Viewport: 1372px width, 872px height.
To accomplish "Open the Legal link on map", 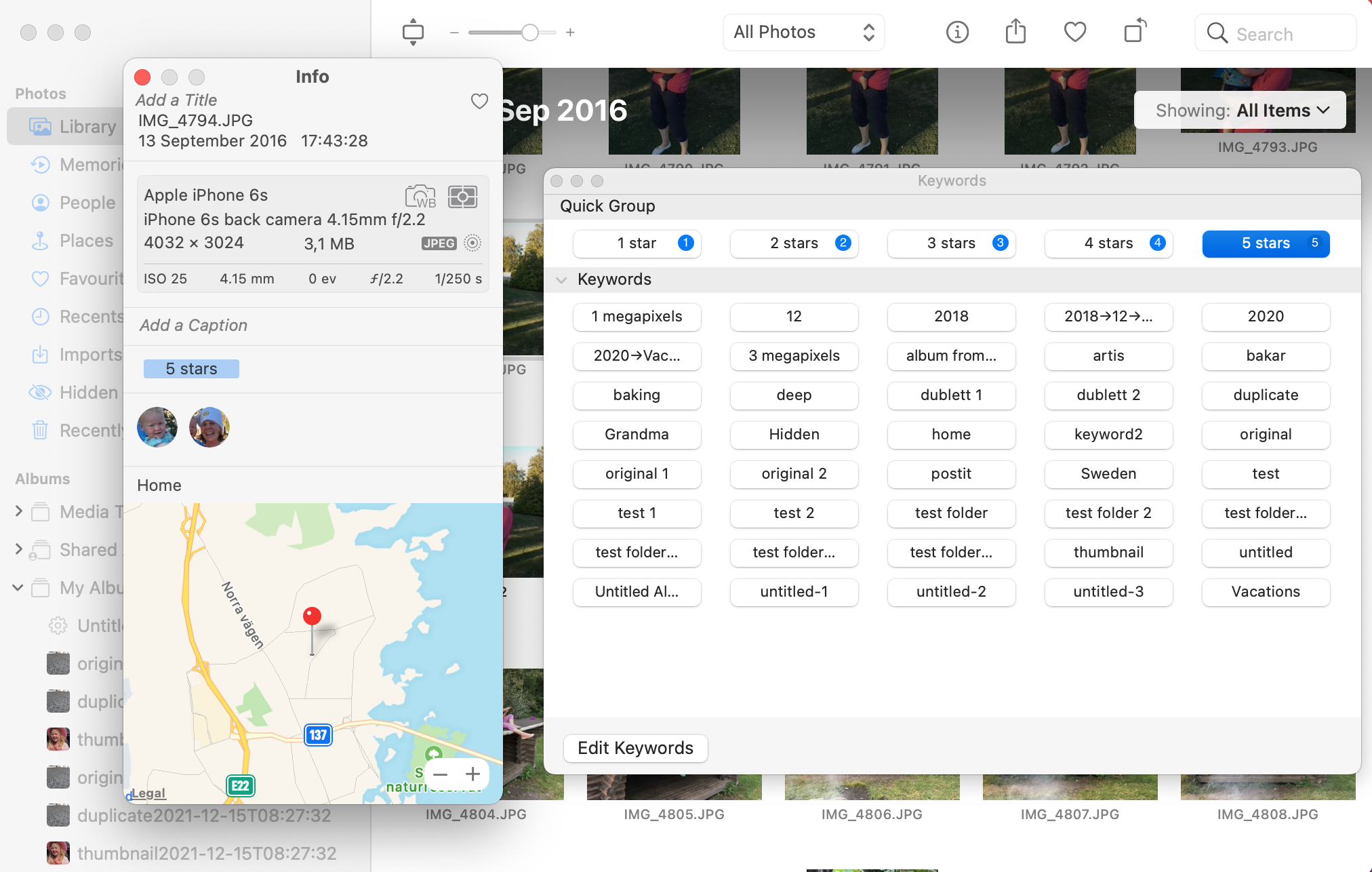I will coord(148,793).
